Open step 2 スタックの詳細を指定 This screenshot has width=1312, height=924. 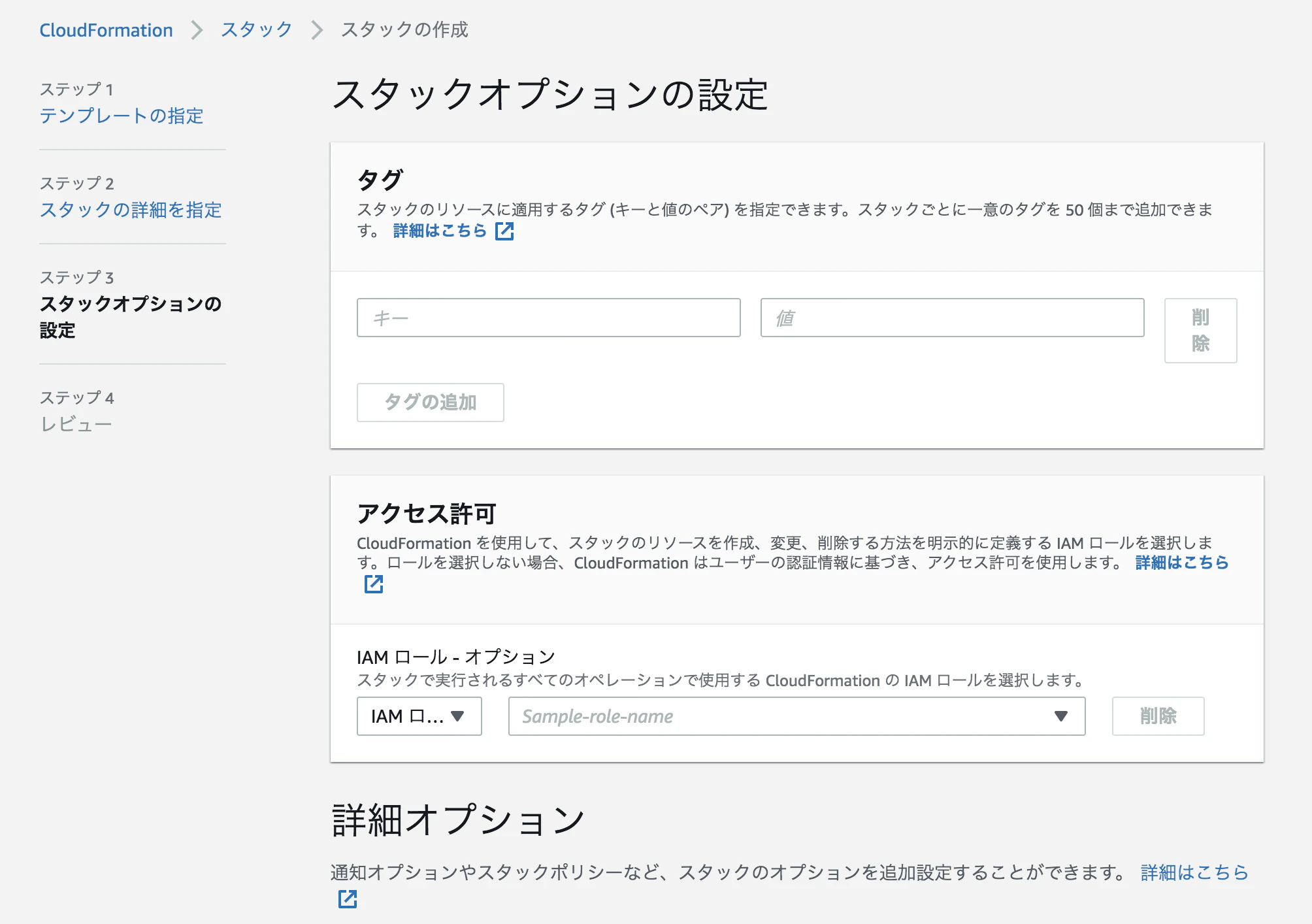click(x=131, y=210)
